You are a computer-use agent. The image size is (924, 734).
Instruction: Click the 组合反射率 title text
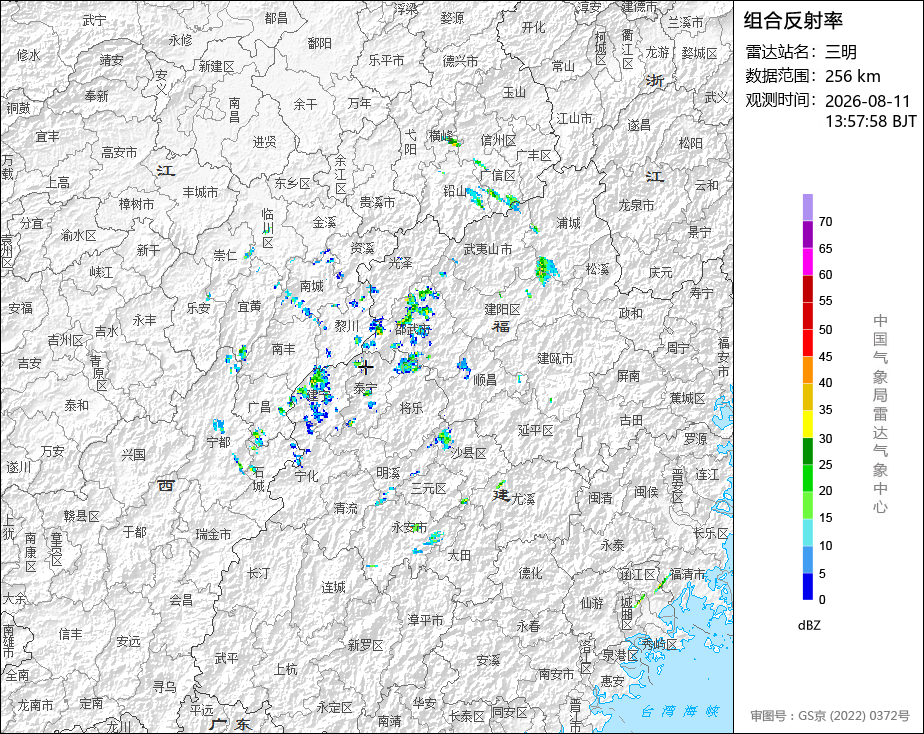pos(793,21)
